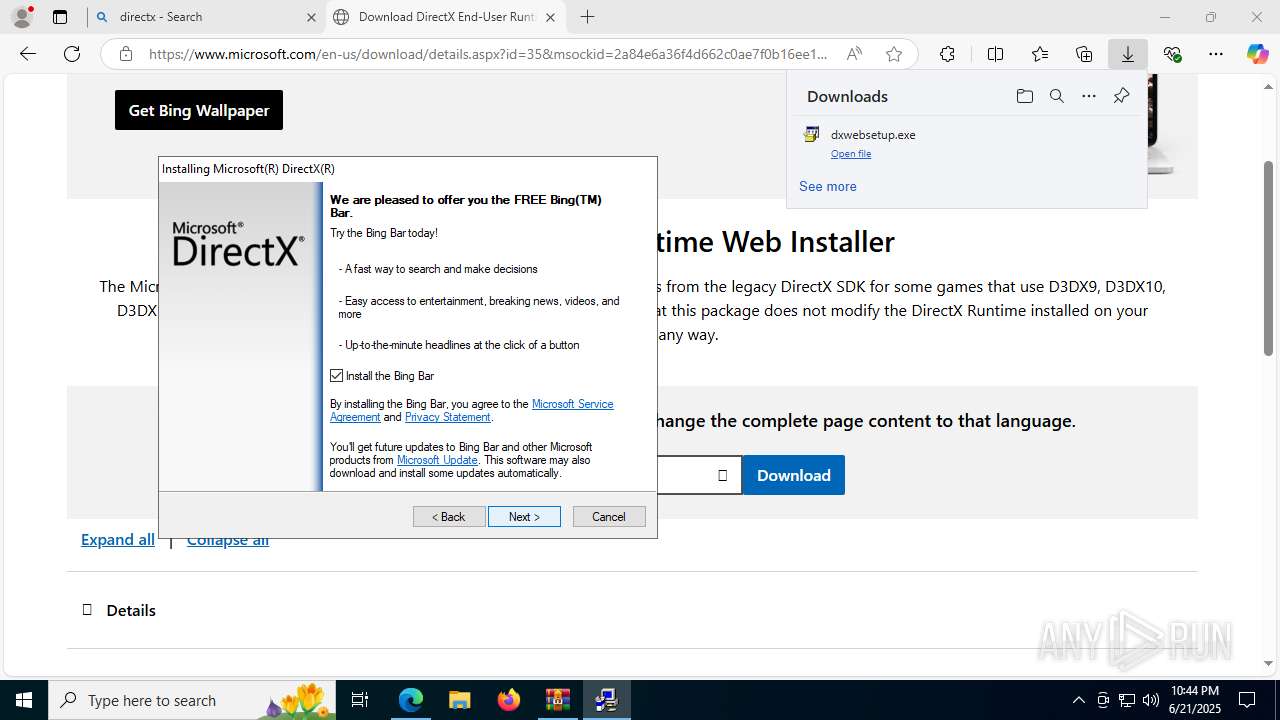
Task: Open File Explorer from taskbar
Action: tap(459, 700)
